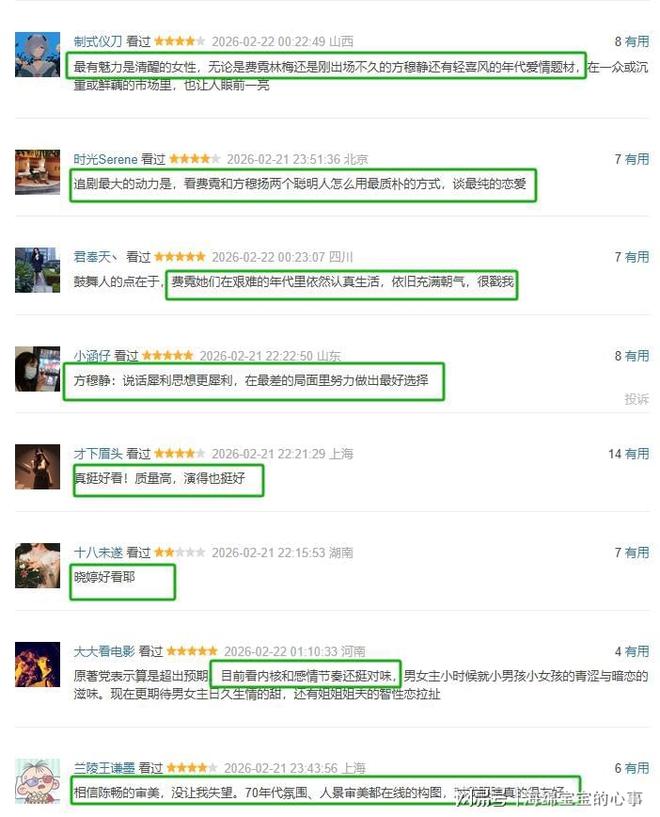The image size is (660, 817).
Task: Open 制式仪刀 user avatar
Action: pyautogui.click(x=38, y=55)
